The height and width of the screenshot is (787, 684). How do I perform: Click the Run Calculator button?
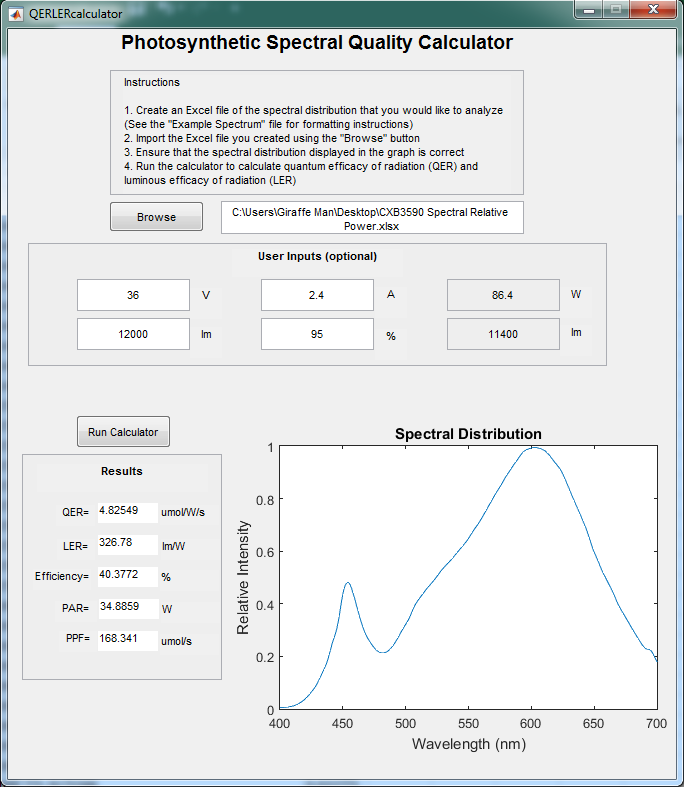click(123, 432)
